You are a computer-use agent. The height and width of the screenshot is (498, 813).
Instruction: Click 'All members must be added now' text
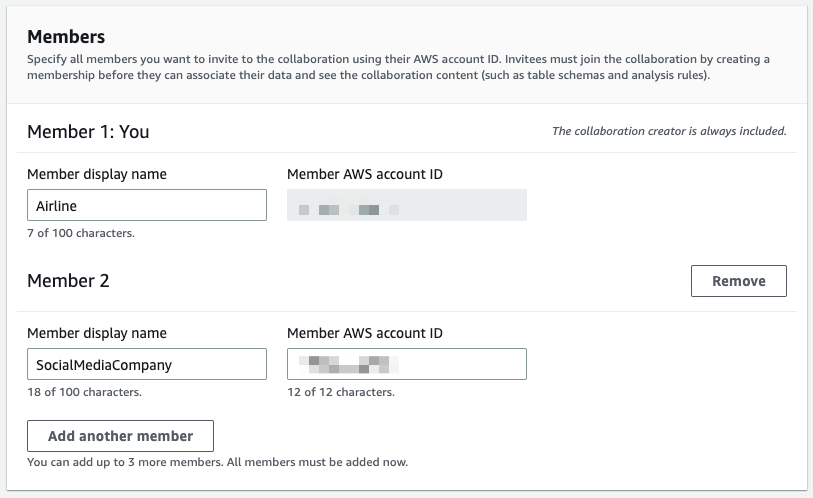point(319,462)
